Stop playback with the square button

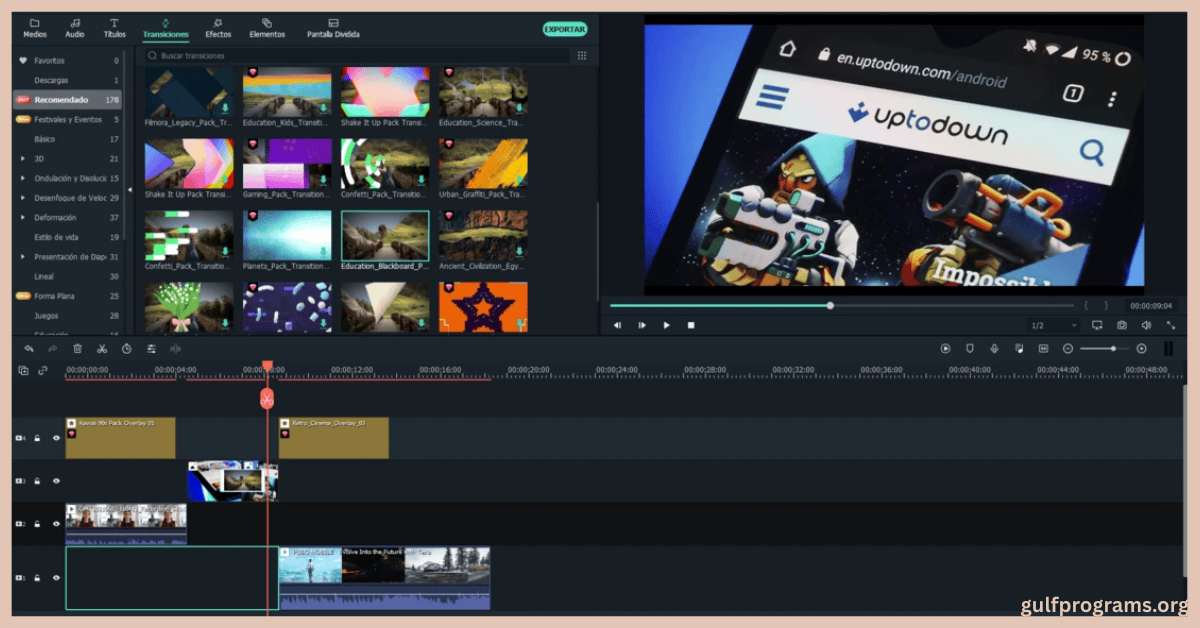click(691, 324)
